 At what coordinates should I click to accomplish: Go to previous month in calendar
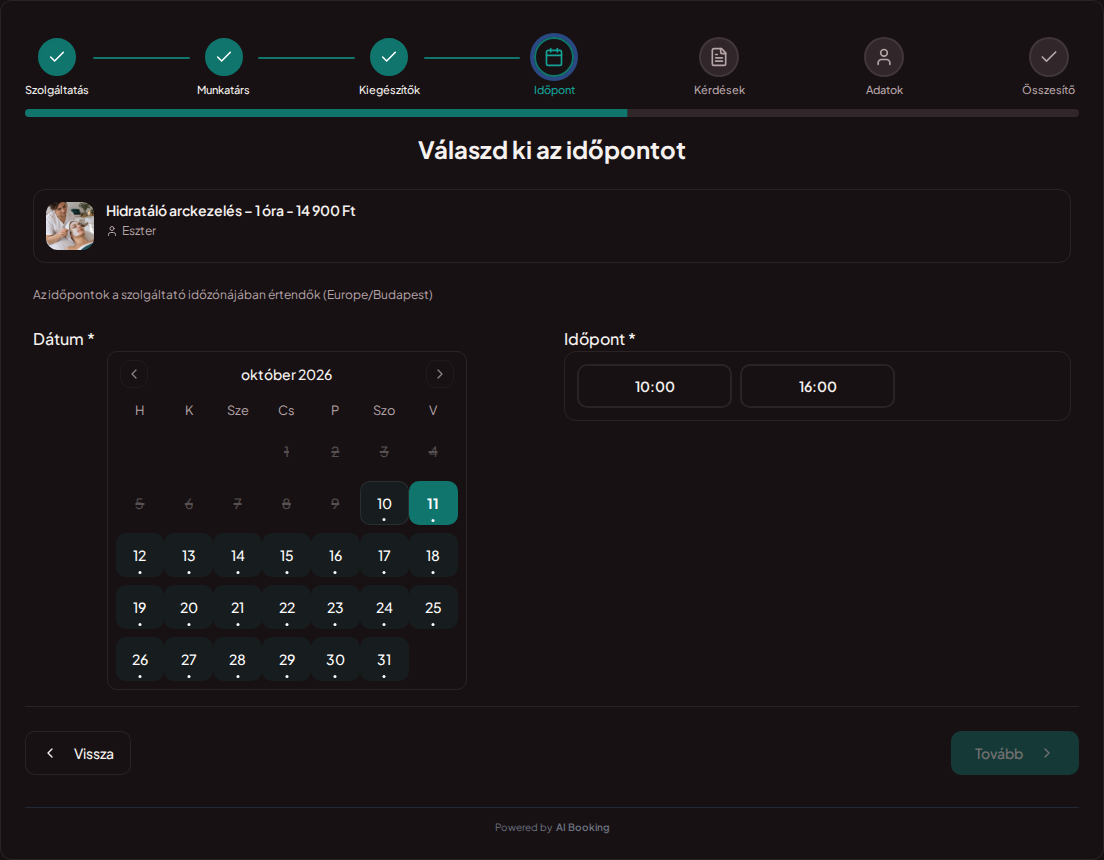(134, 374)
